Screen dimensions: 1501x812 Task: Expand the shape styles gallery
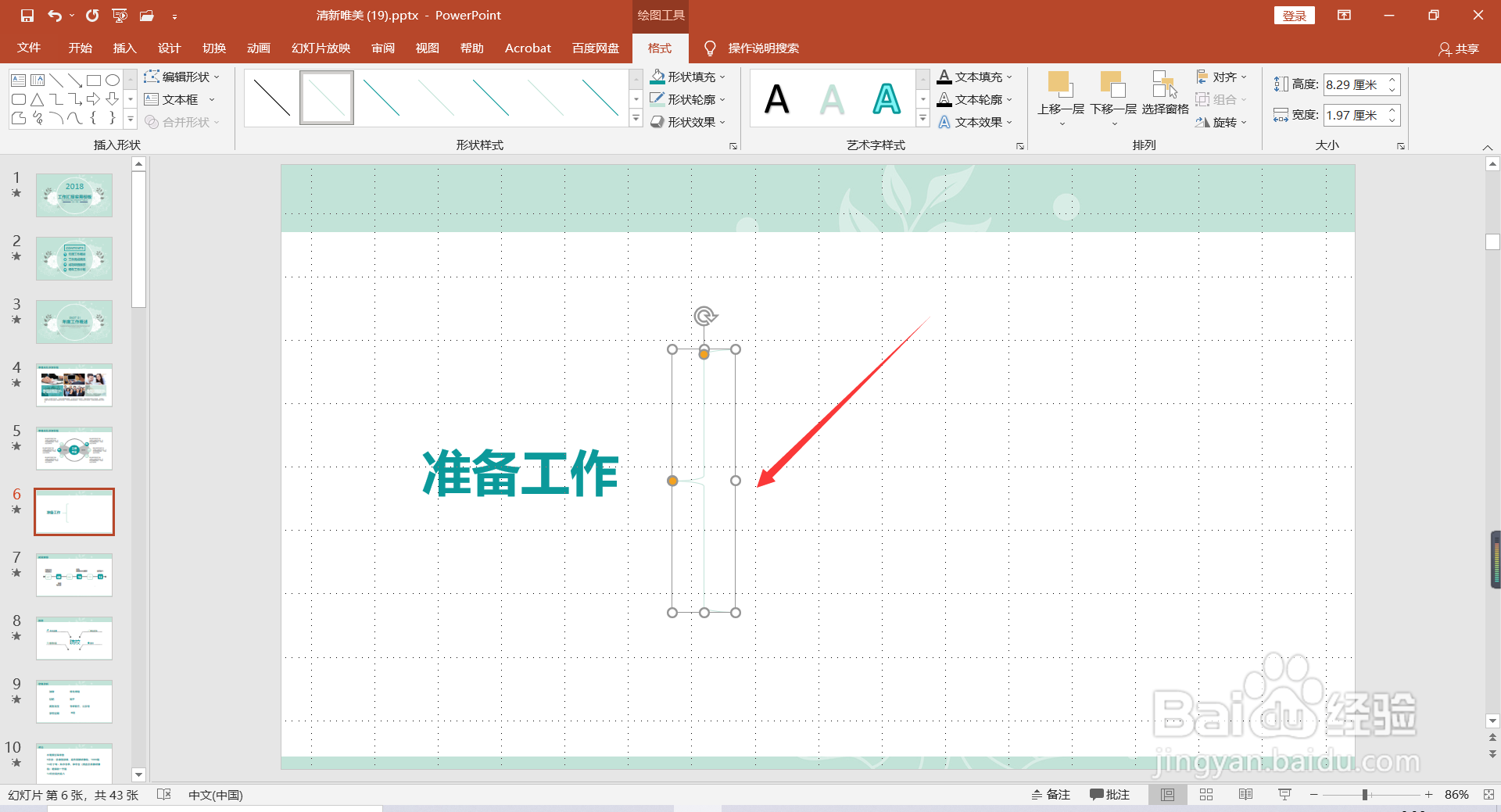pos(635,117)
